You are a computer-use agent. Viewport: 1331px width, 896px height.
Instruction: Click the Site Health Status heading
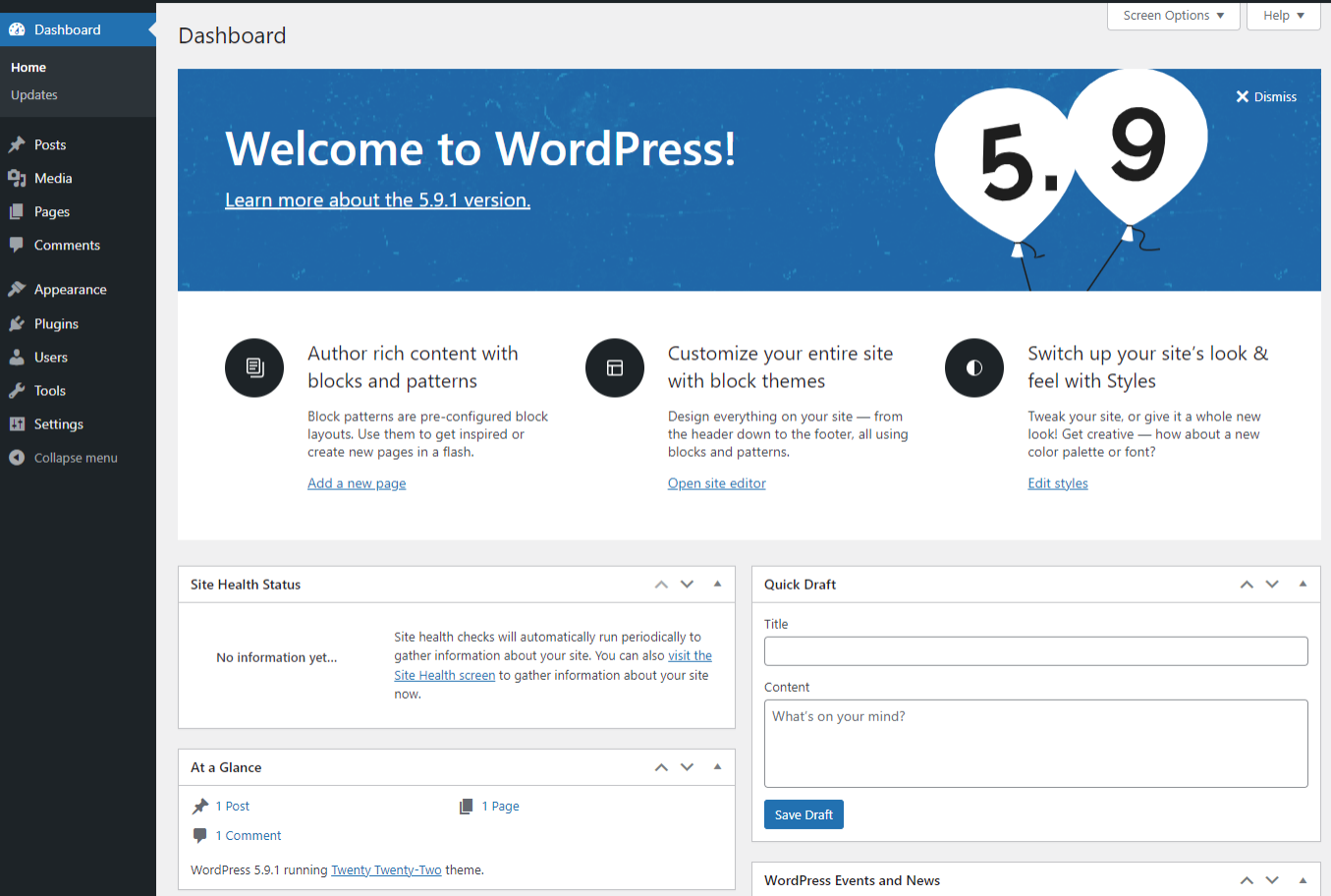pyautogui.click(x=246, y=585)
